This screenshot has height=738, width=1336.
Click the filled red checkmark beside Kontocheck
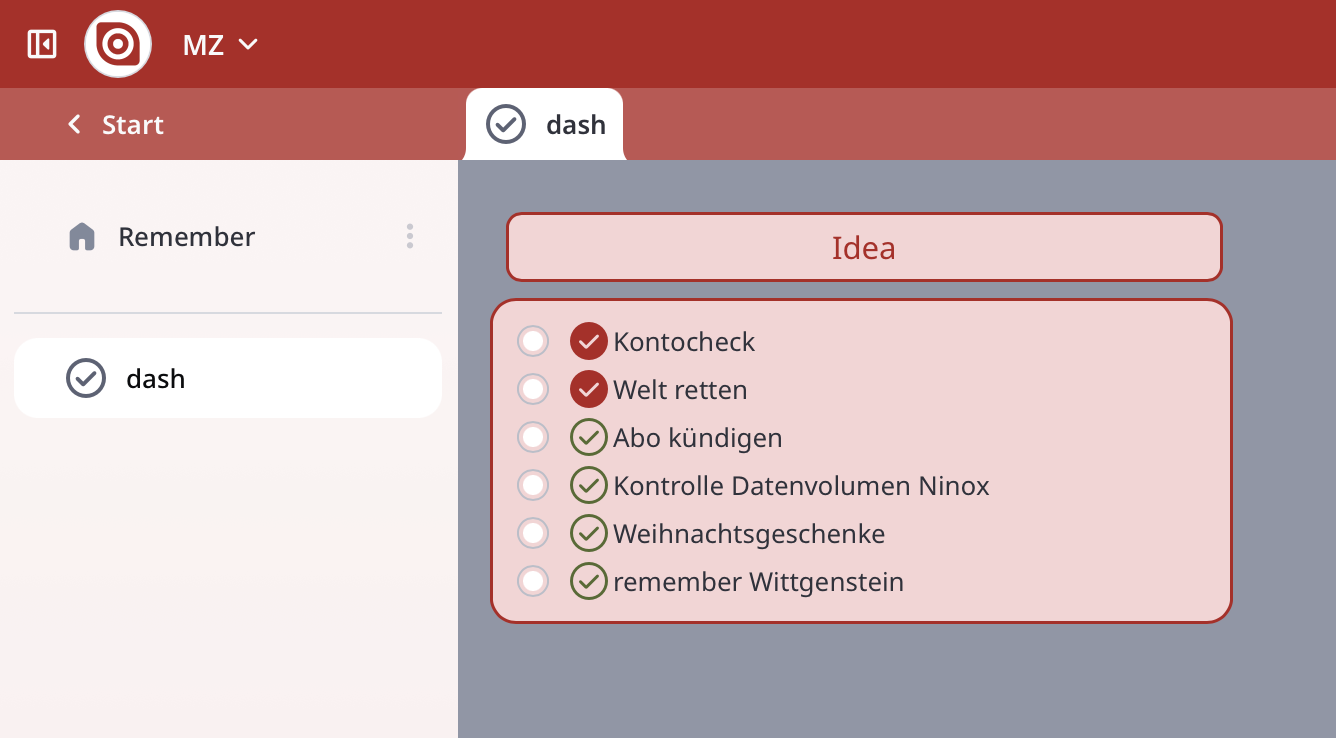589,342
